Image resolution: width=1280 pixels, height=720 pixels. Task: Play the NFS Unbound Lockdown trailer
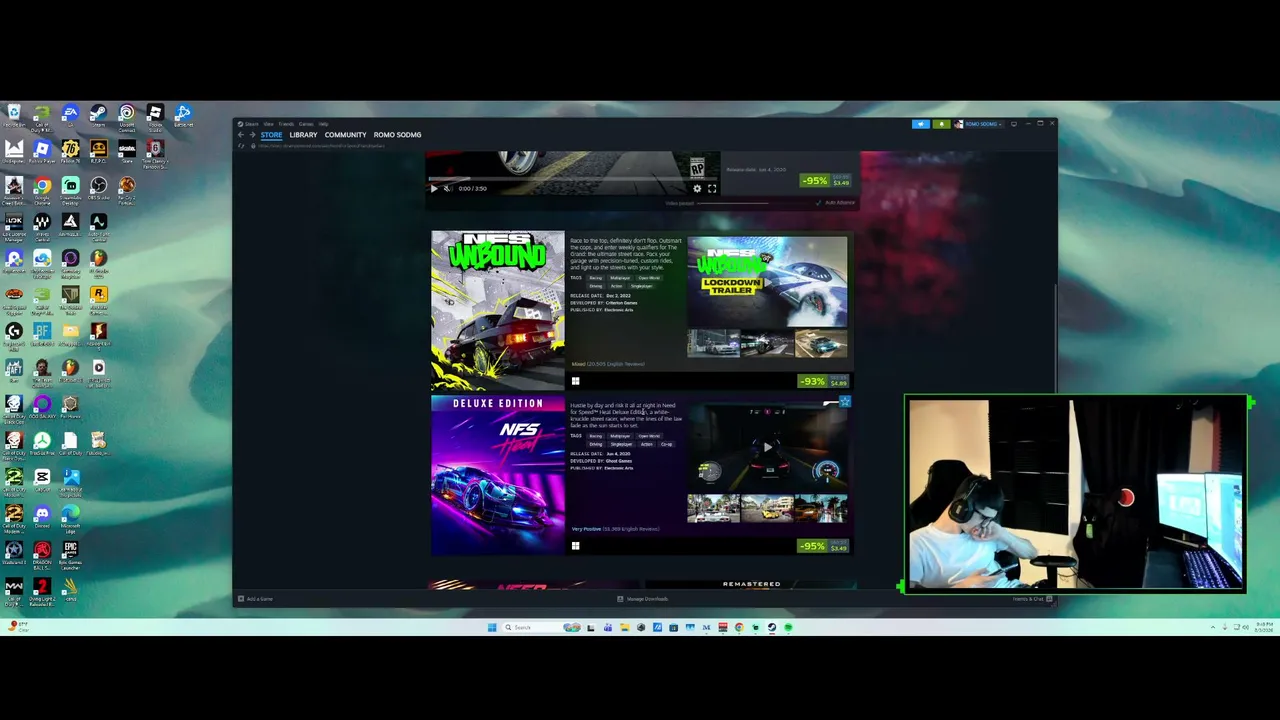coord(767,282)
